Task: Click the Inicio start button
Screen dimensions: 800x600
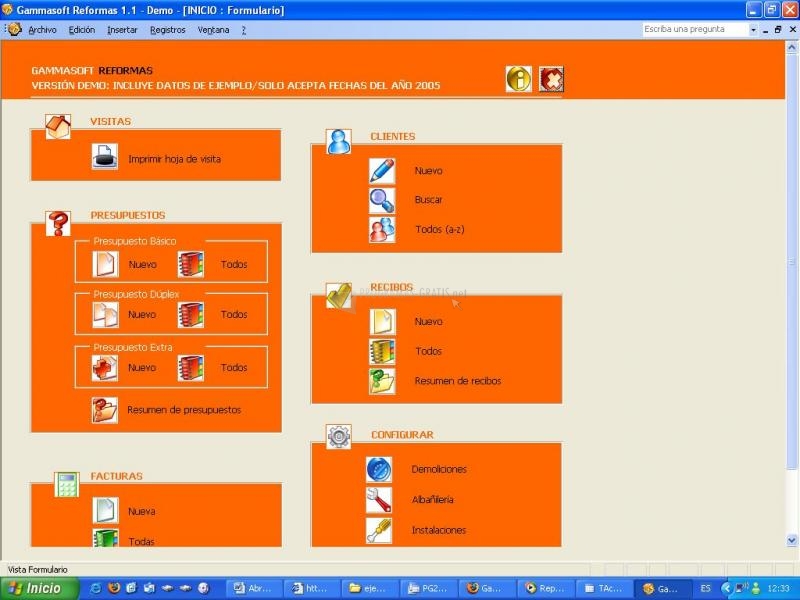Action: (40, 588)
